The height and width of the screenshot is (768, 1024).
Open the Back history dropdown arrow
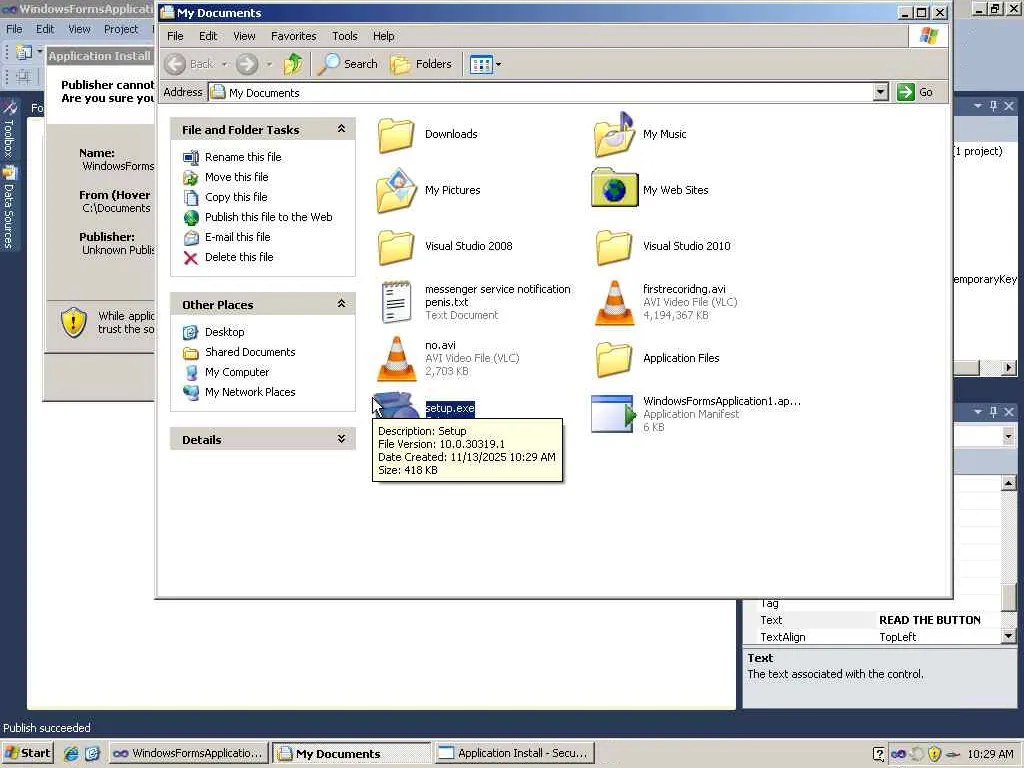(x=225, y=64)
